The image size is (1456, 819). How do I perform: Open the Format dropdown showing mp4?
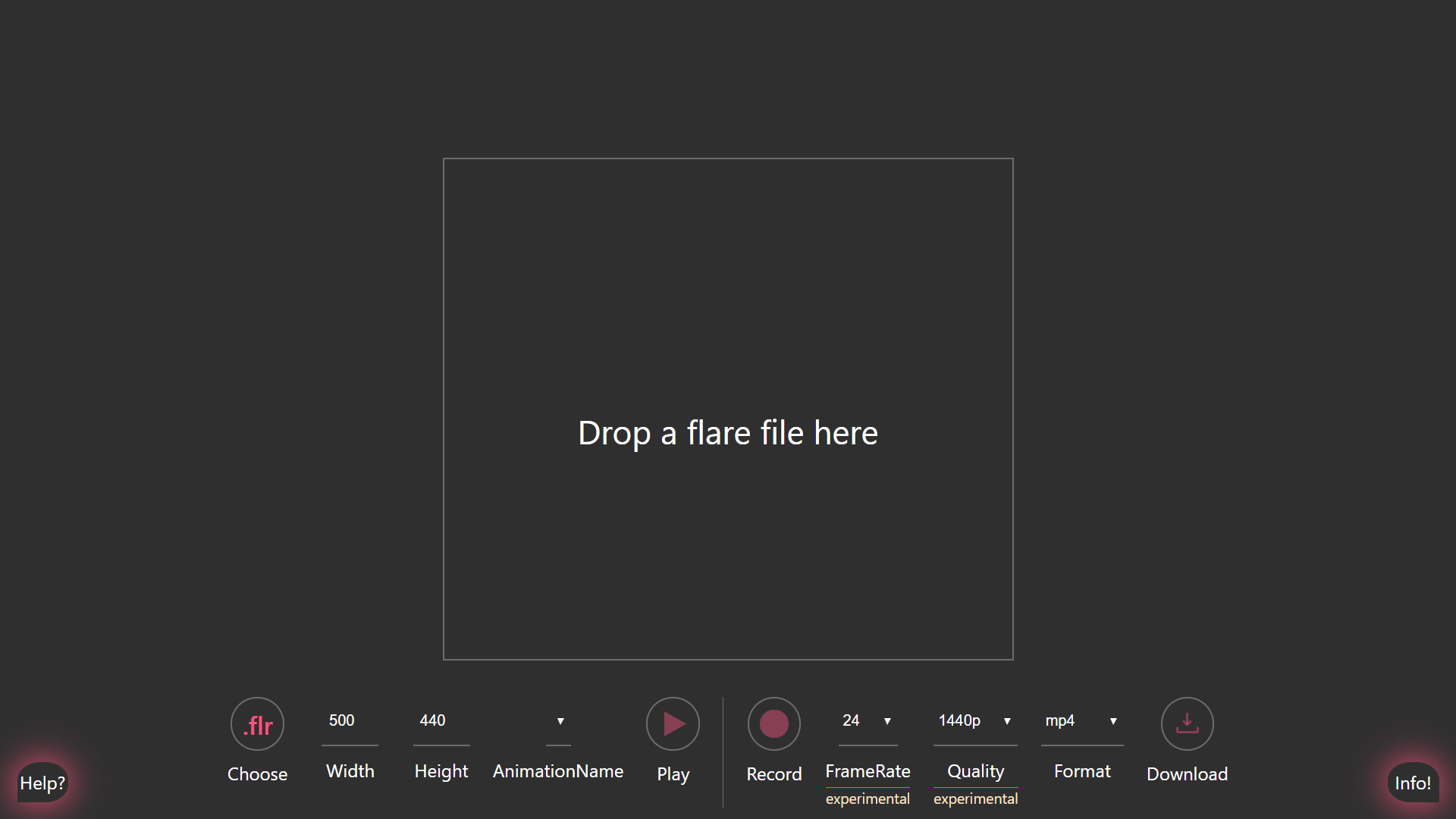coord(1081,721)
